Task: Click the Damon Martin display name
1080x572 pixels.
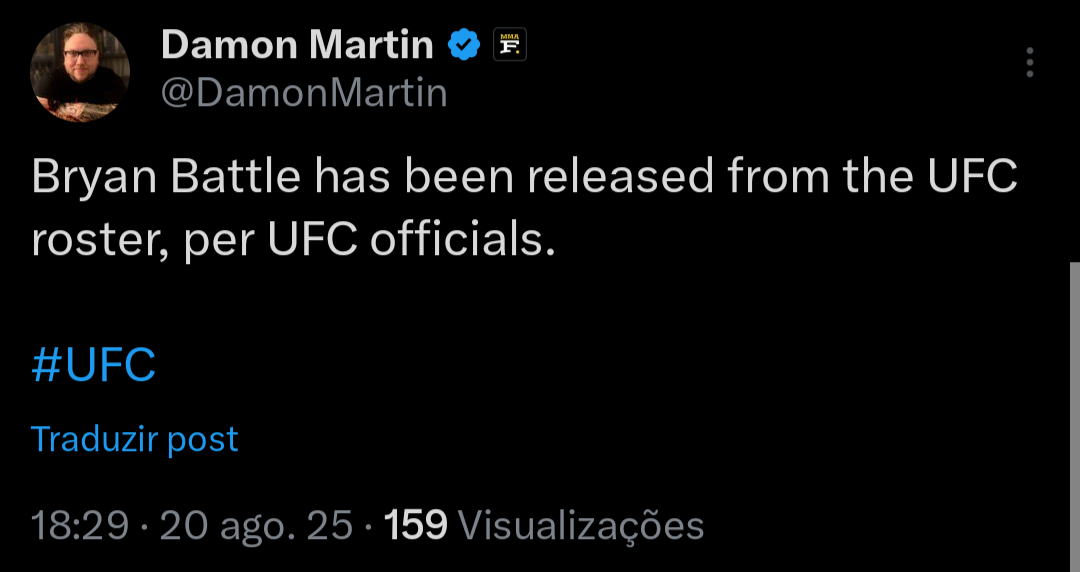Action: click(297, 45)
